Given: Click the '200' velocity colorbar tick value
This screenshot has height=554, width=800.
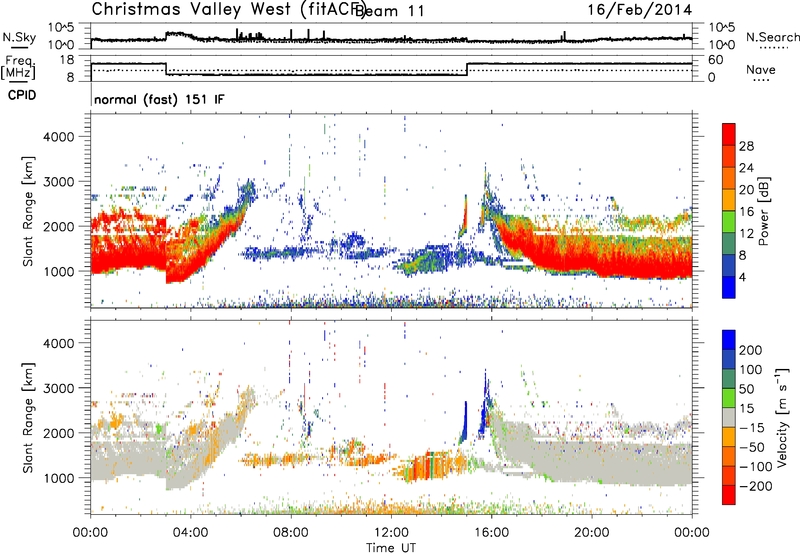Looking at the screenshot, I should click(x=751, y=350).
